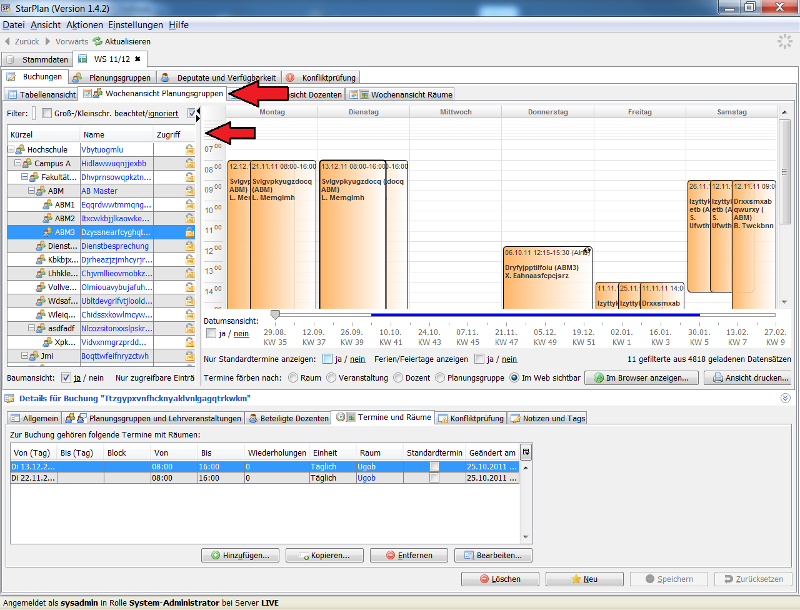
Task: Click the Zurück back arrow
Action: click(7, 41)
